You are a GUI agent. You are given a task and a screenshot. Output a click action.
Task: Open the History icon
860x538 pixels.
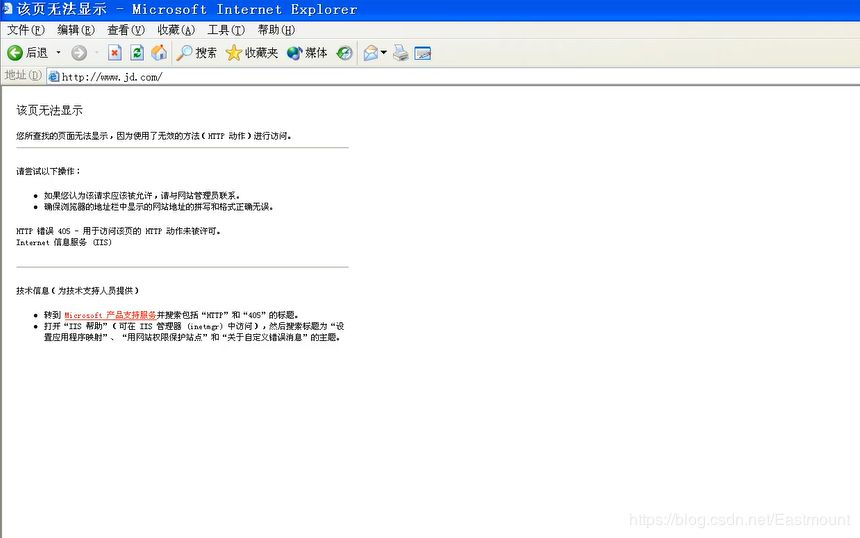(x=344, y=53)
